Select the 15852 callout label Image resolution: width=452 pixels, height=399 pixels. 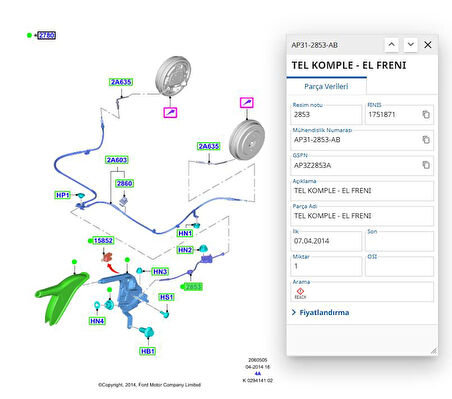(103, 240)
